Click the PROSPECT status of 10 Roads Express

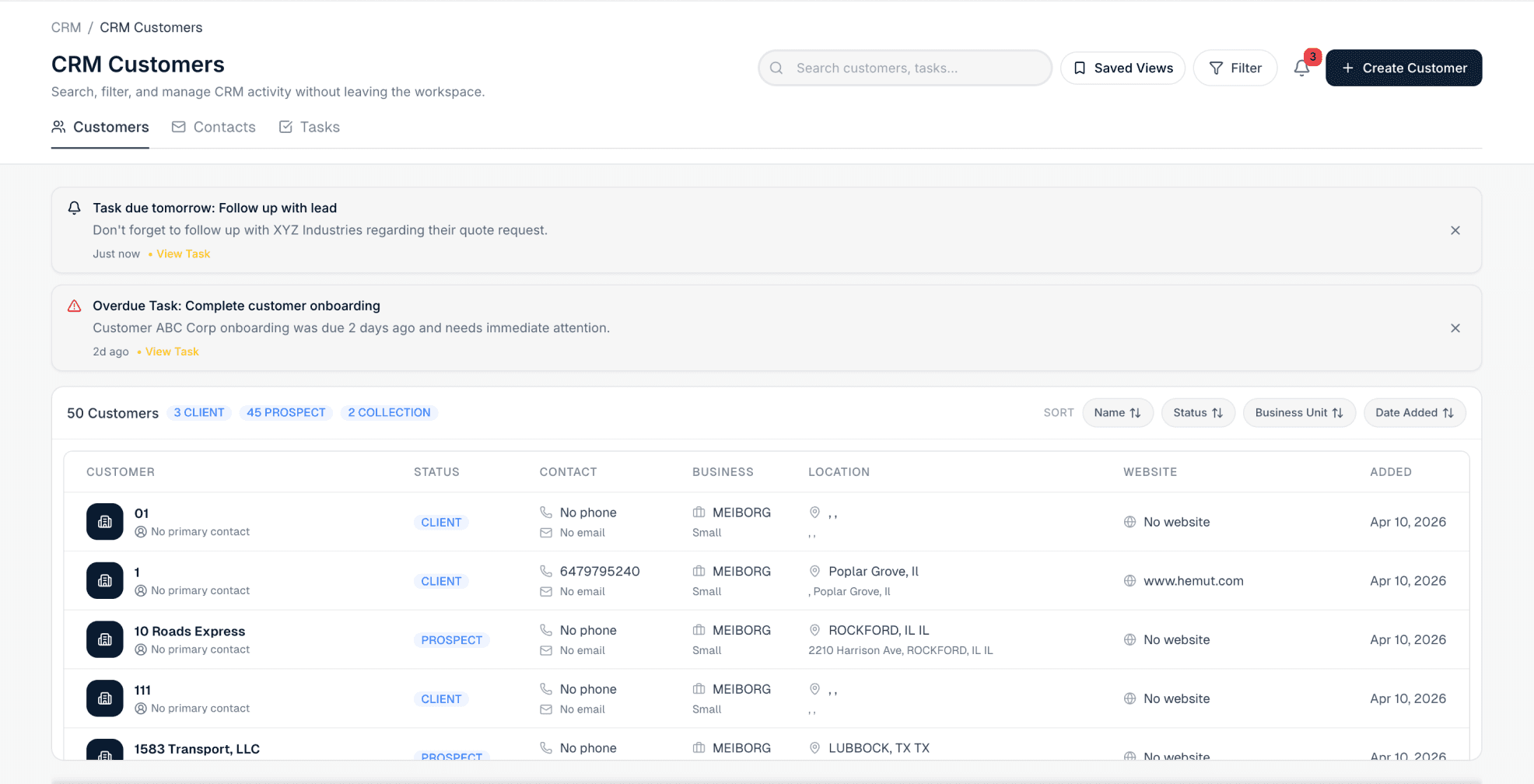(452, 640)
